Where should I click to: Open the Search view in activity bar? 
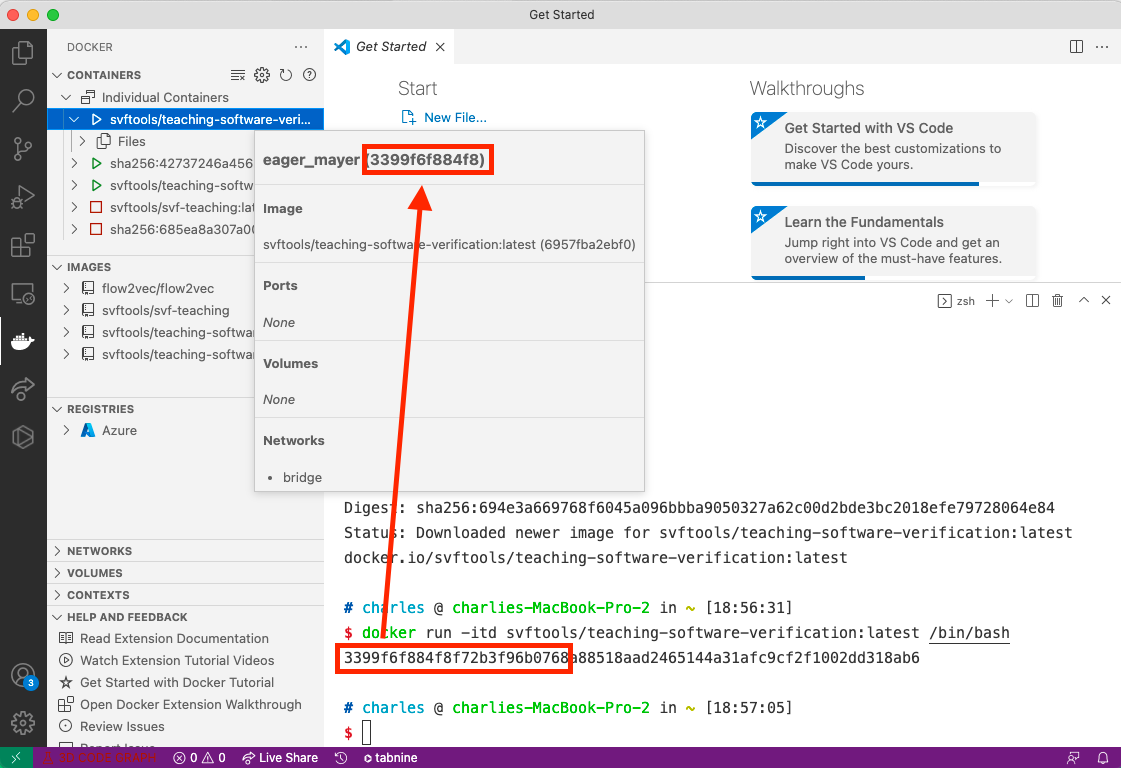pyautogui.click(x=23, y=101)
